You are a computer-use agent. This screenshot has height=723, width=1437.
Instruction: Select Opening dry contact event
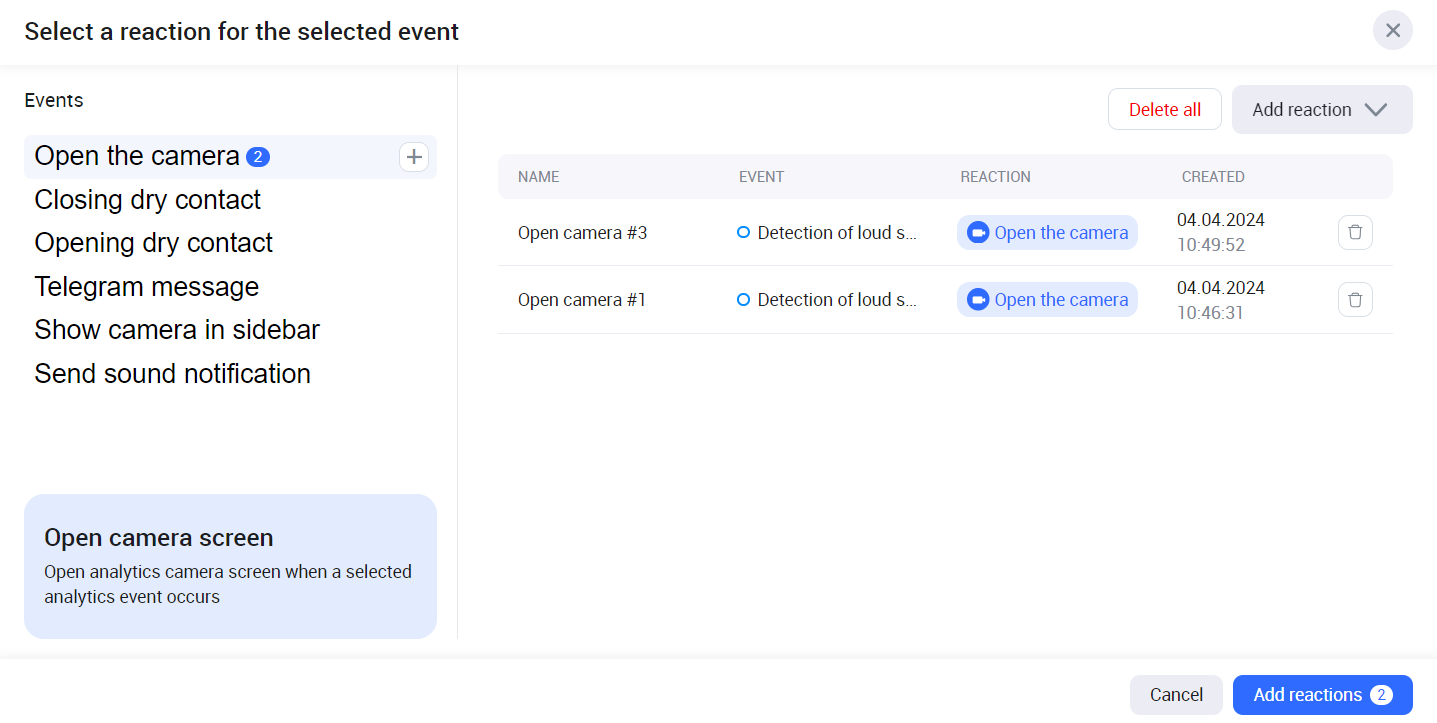153,243
